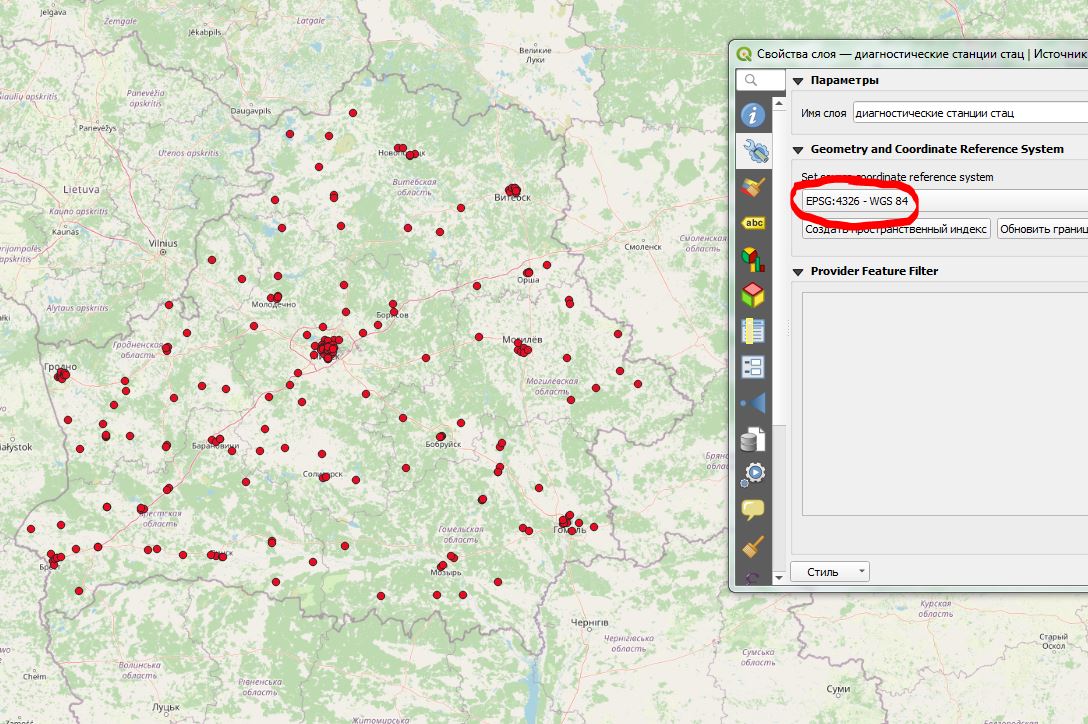Open the Fields tab icon
1088x724 pixels.
tap(753, 331)
